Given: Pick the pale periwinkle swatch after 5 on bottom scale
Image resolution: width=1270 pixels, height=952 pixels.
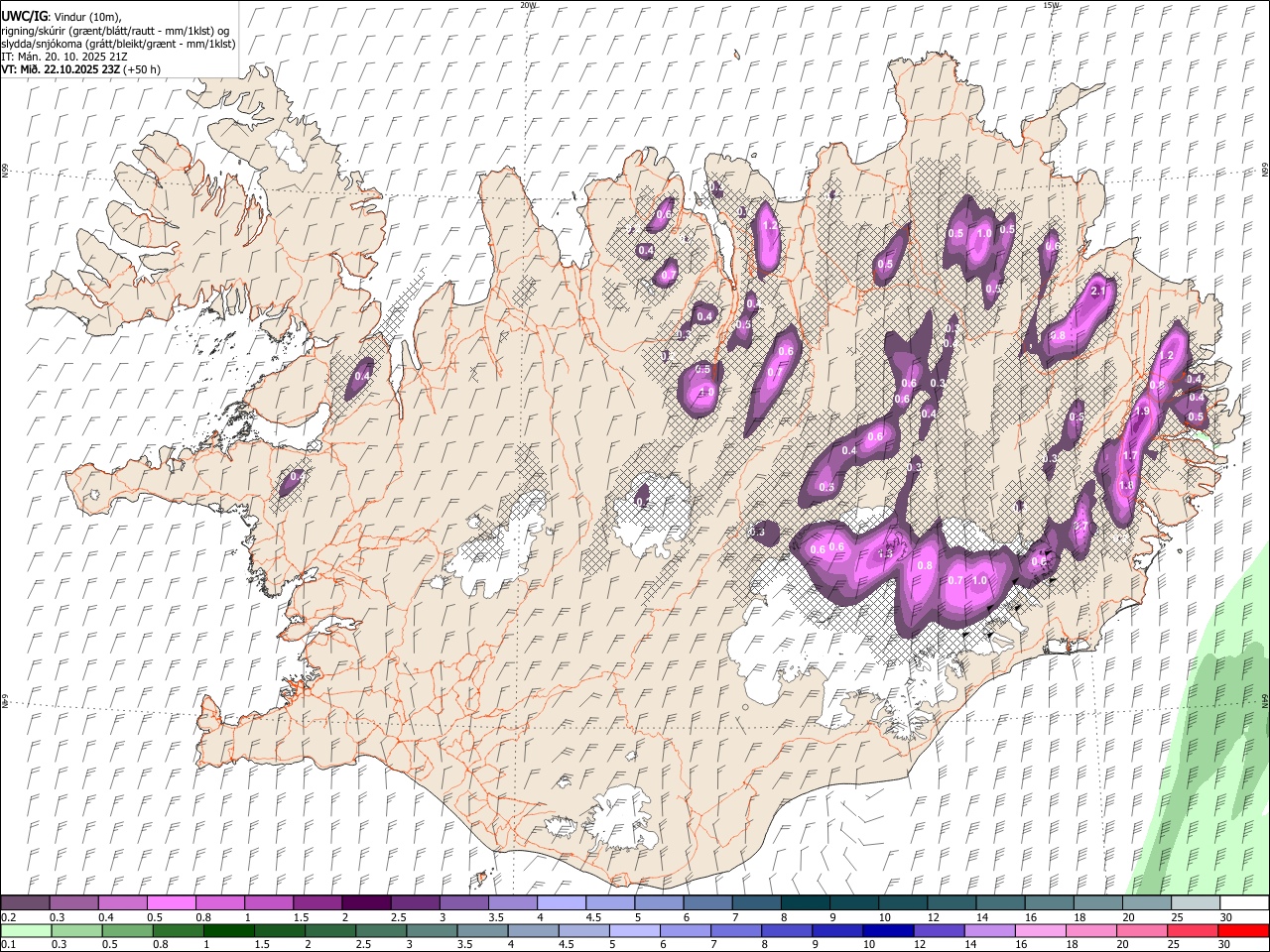Looking at the screenshot, I should point(635,930).
